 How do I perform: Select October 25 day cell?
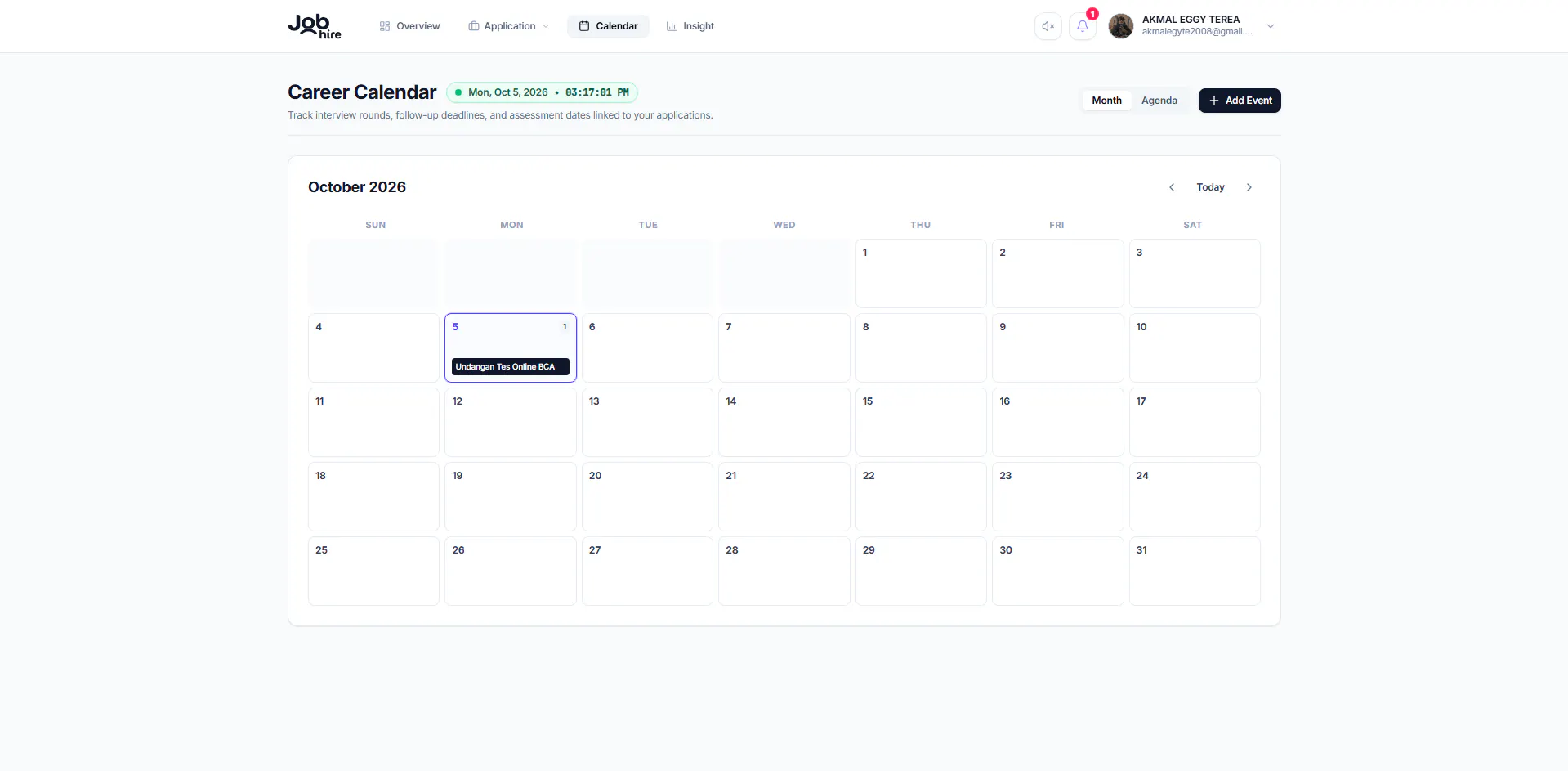[373, 571]
